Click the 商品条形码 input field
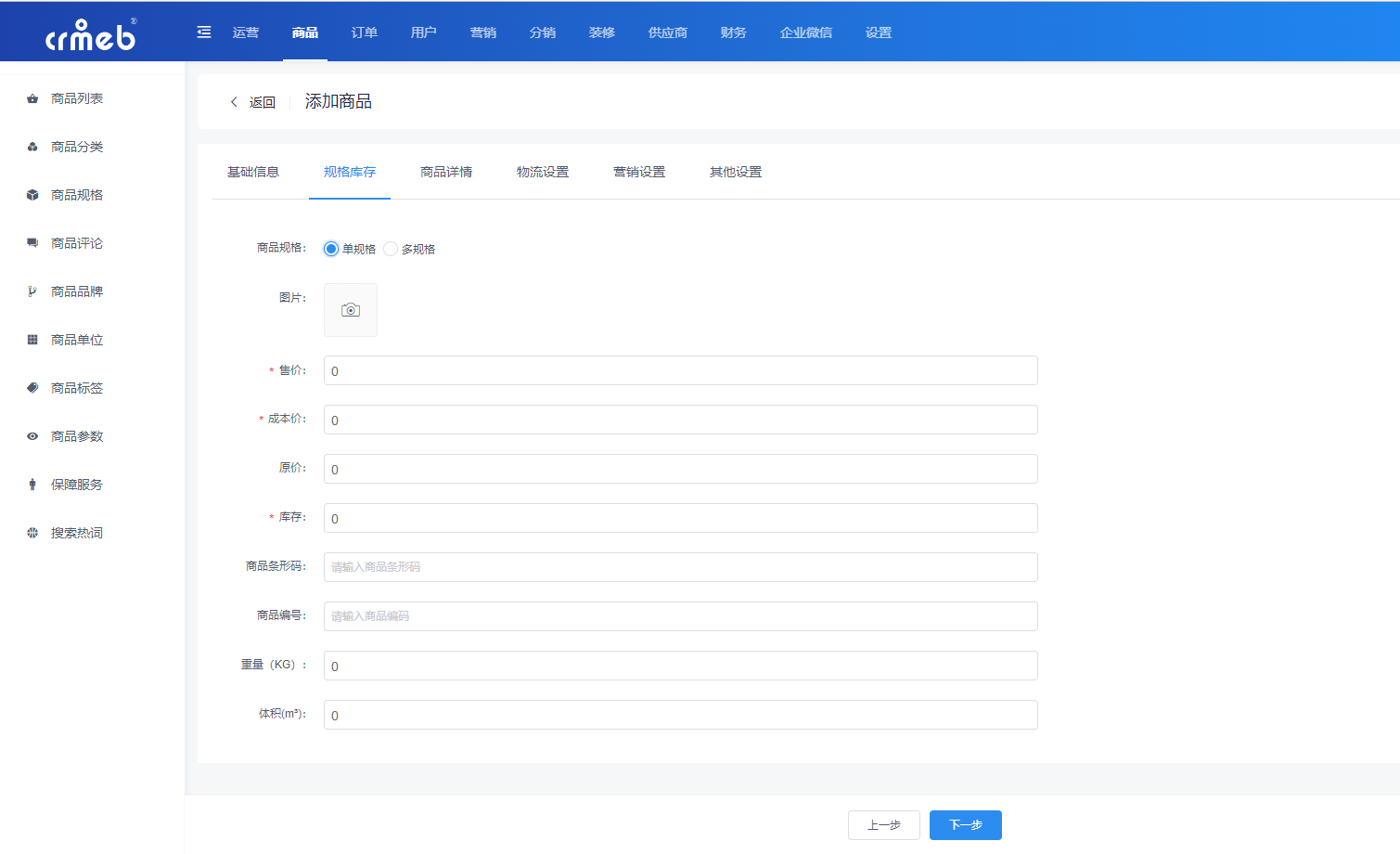Screen dimensions: 1400x854 (x=681, y=567)
